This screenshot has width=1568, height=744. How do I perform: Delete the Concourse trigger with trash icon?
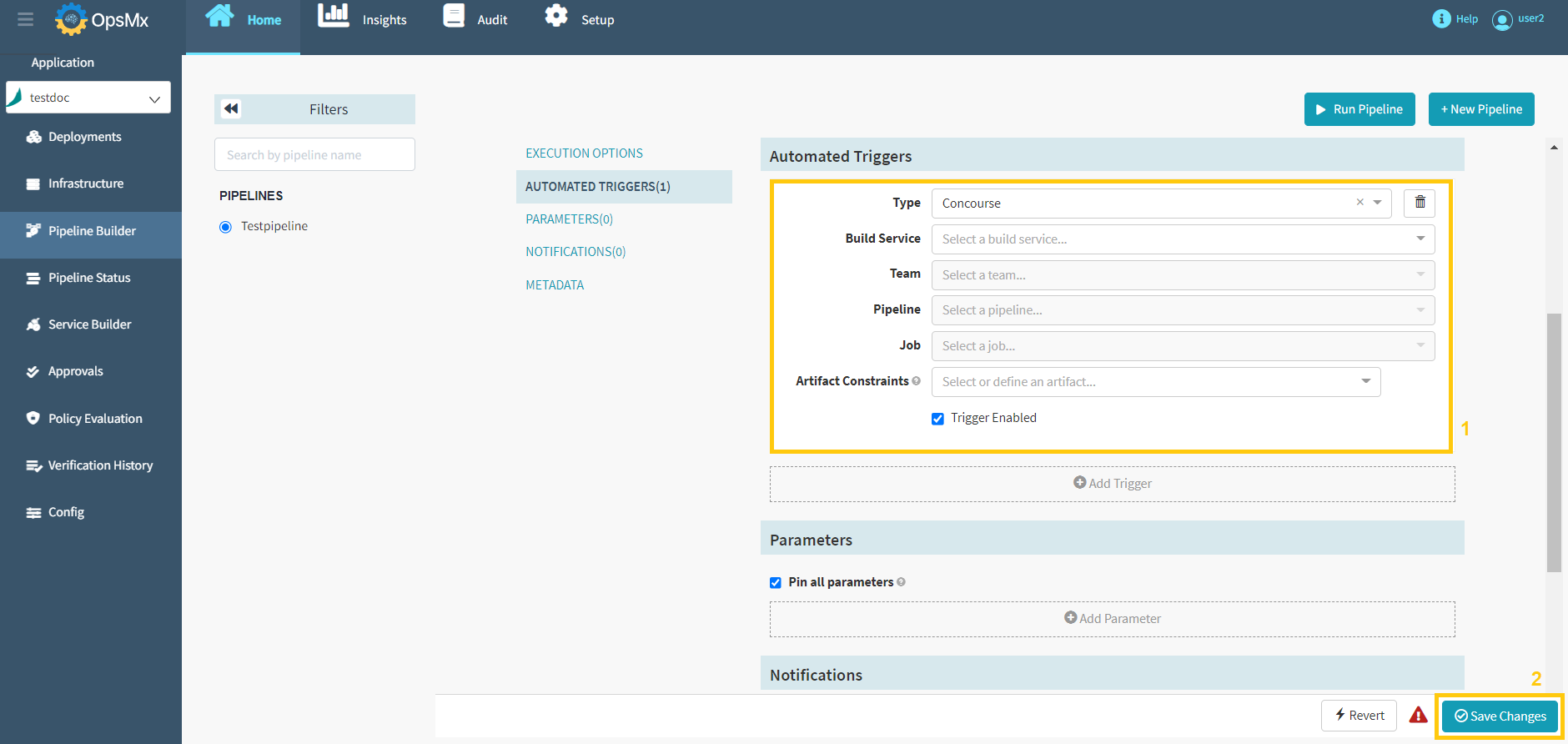tap(1420, 203)
